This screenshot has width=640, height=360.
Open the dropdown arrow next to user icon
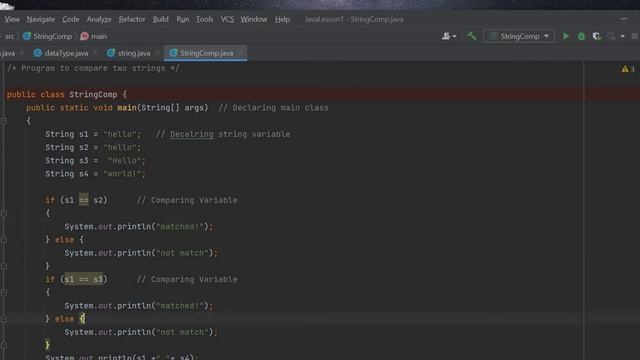(455, 36)
